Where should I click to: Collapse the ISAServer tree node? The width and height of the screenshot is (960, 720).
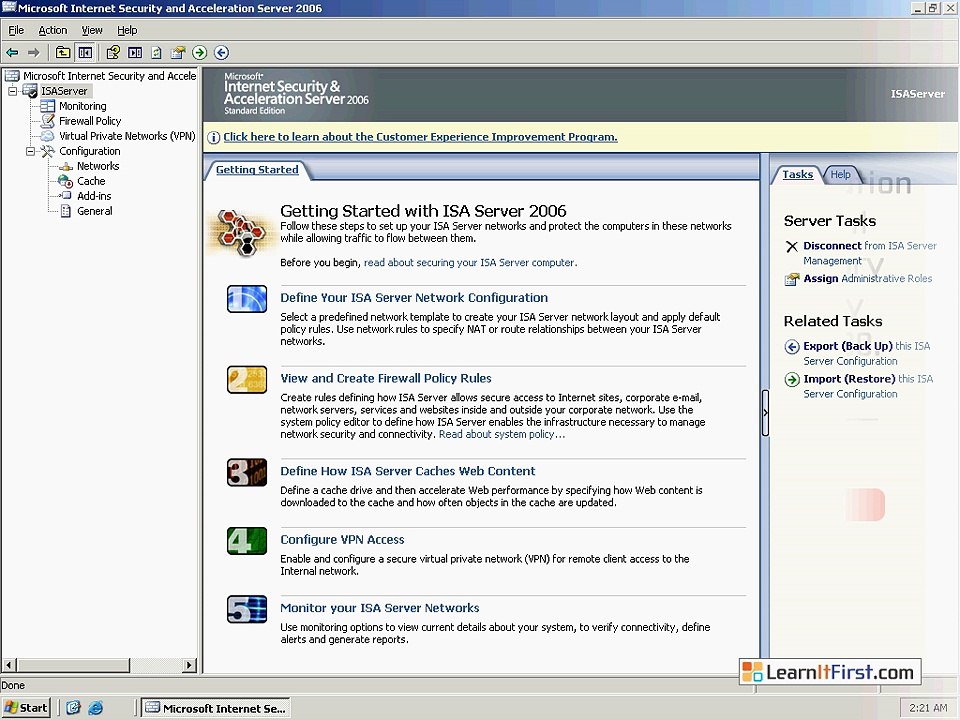click(x=12, y=91)
